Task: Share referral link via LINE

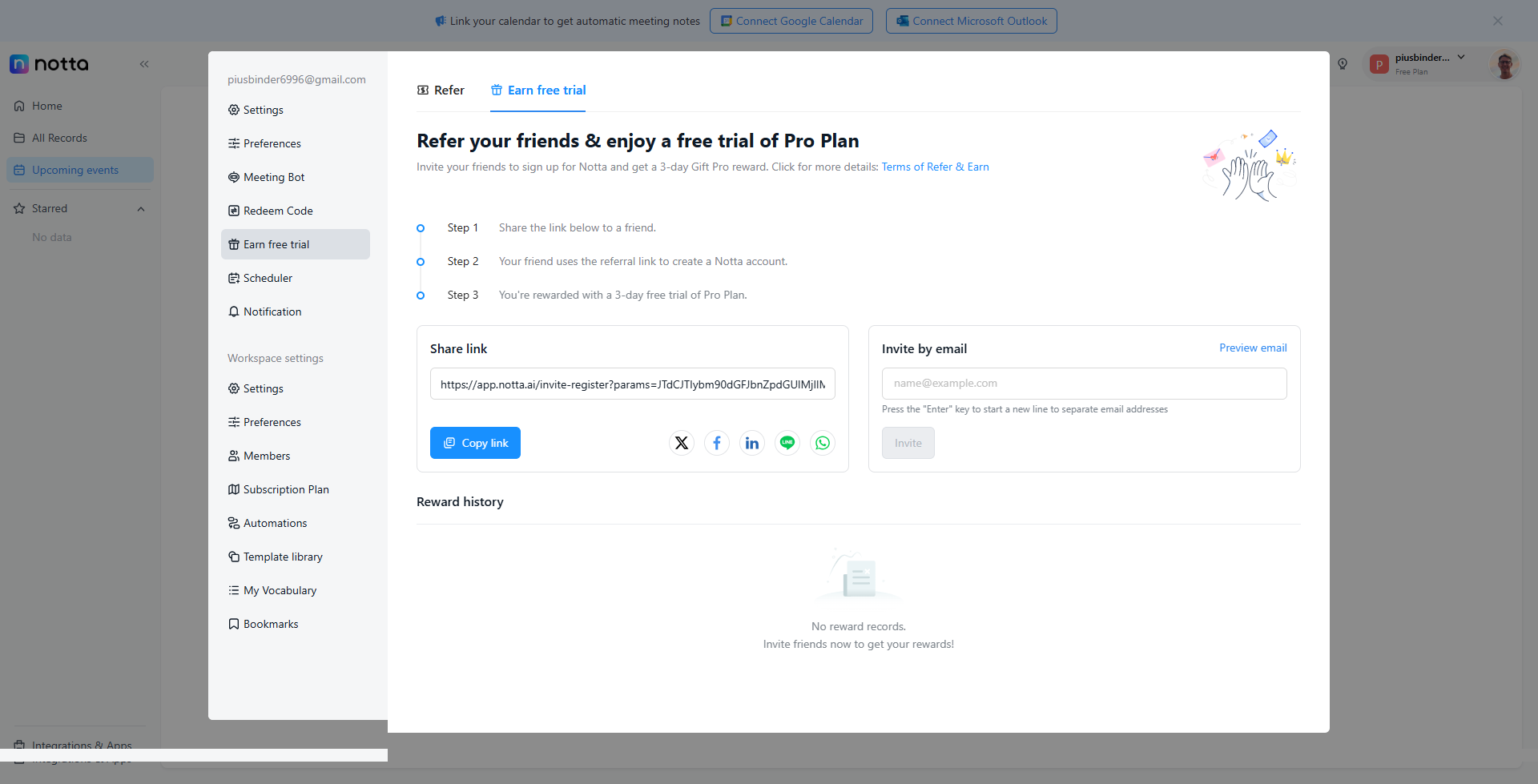Action: pos(787,443)
